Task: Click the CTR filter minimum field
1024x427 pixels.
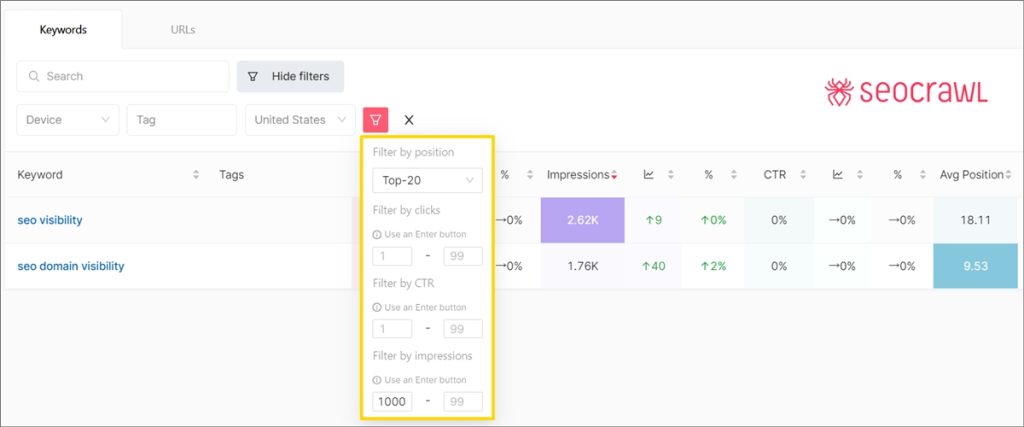Action: (x=392, y=329)
